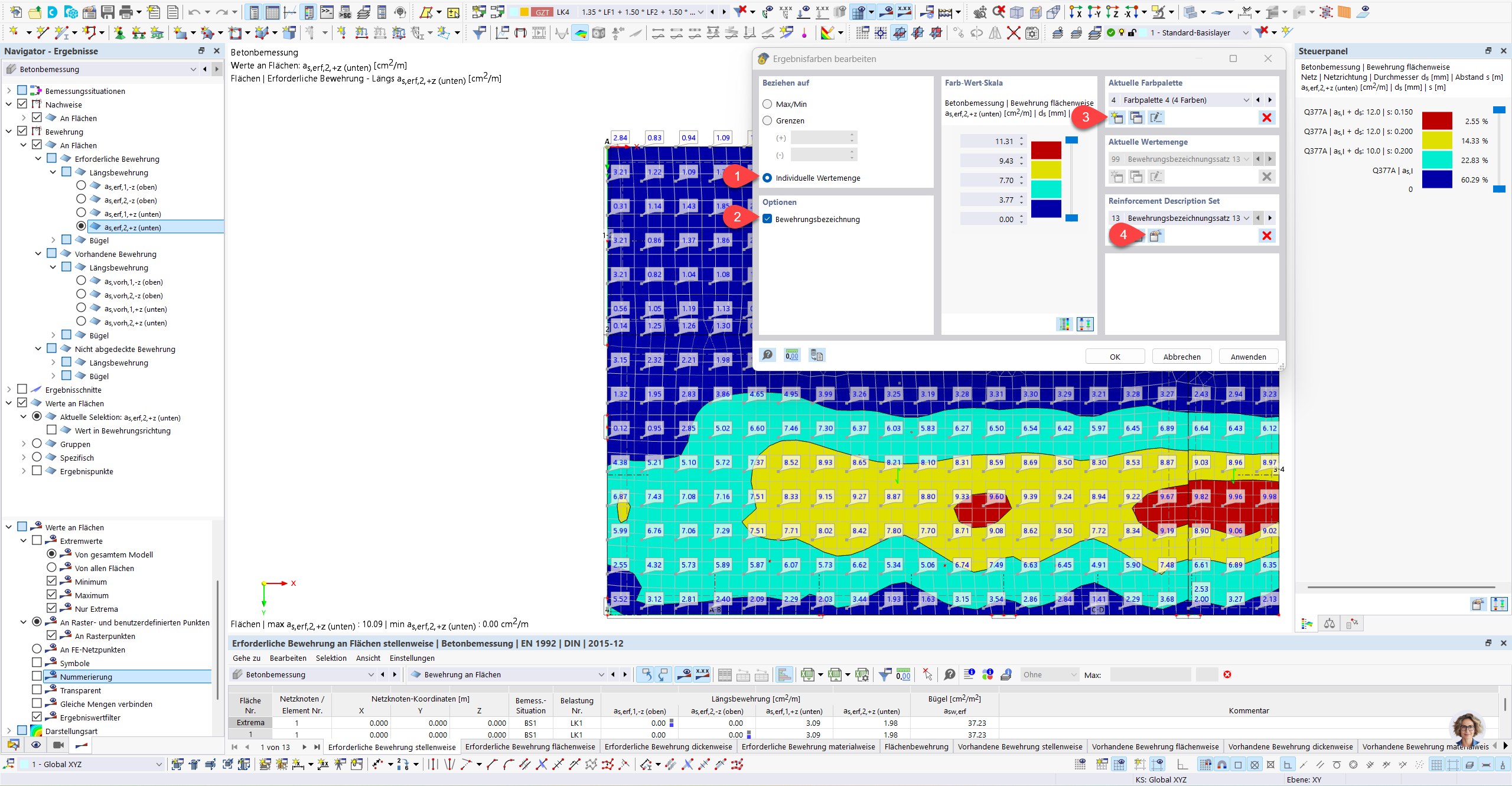1512x786 pixels.
Task: Open the Farbpalette 4 dropdown
Action: click(1246, 100)
